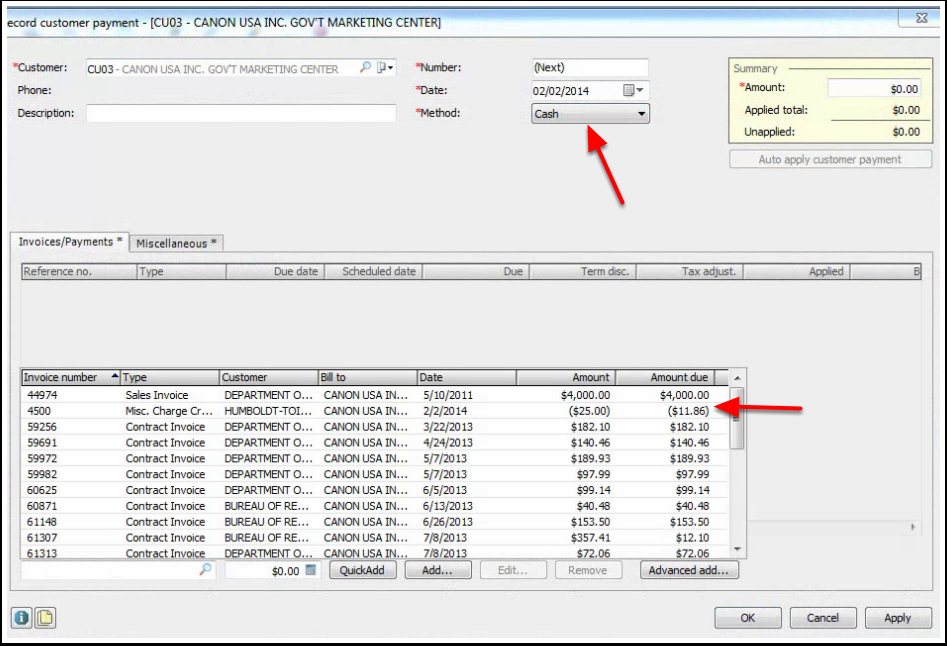947x646 pixels.
Task: Open the calculator icon beside $0.00 amount
Action: [310, 570]
